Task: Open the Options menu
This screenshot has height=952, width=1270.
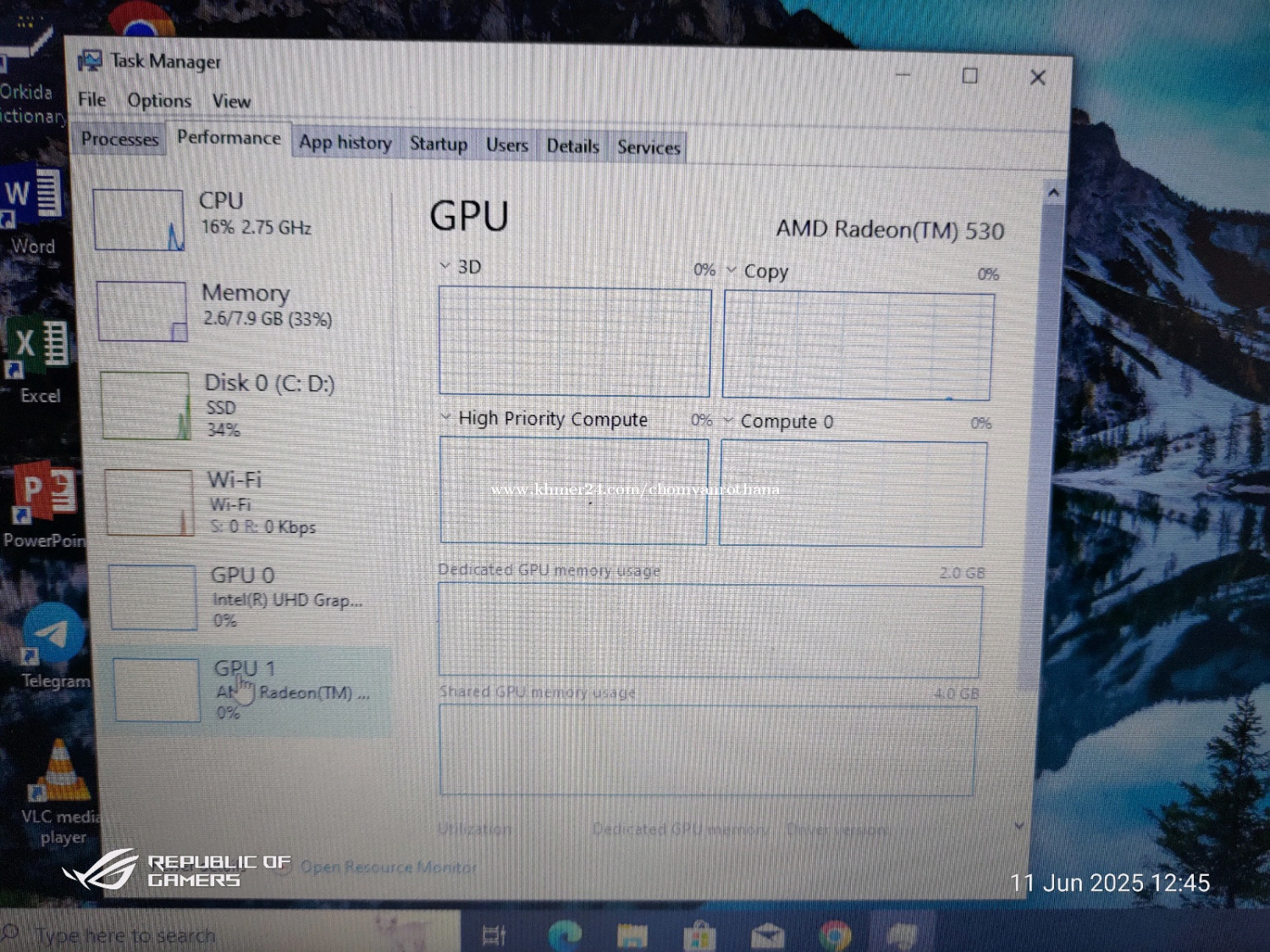Action: pos(159,100)
